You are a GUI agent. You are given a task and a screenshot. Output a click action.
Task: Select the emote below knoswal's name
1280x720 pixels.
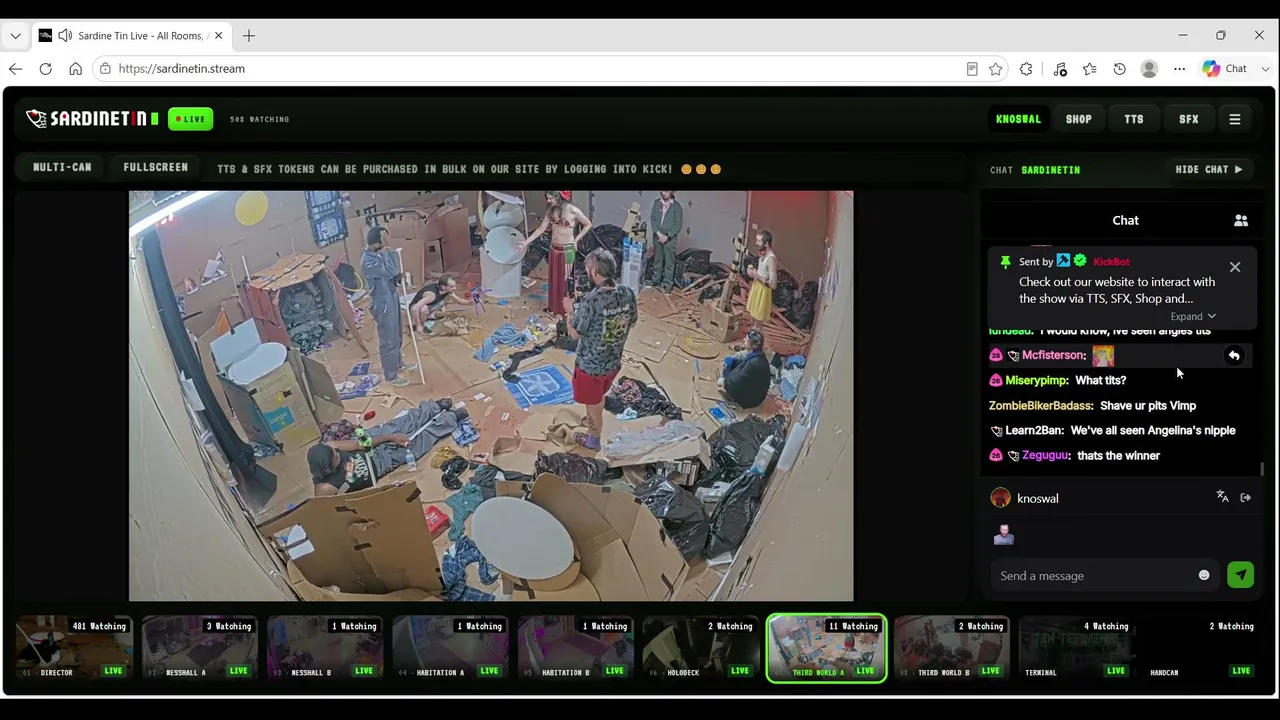tap(1003, 535)
